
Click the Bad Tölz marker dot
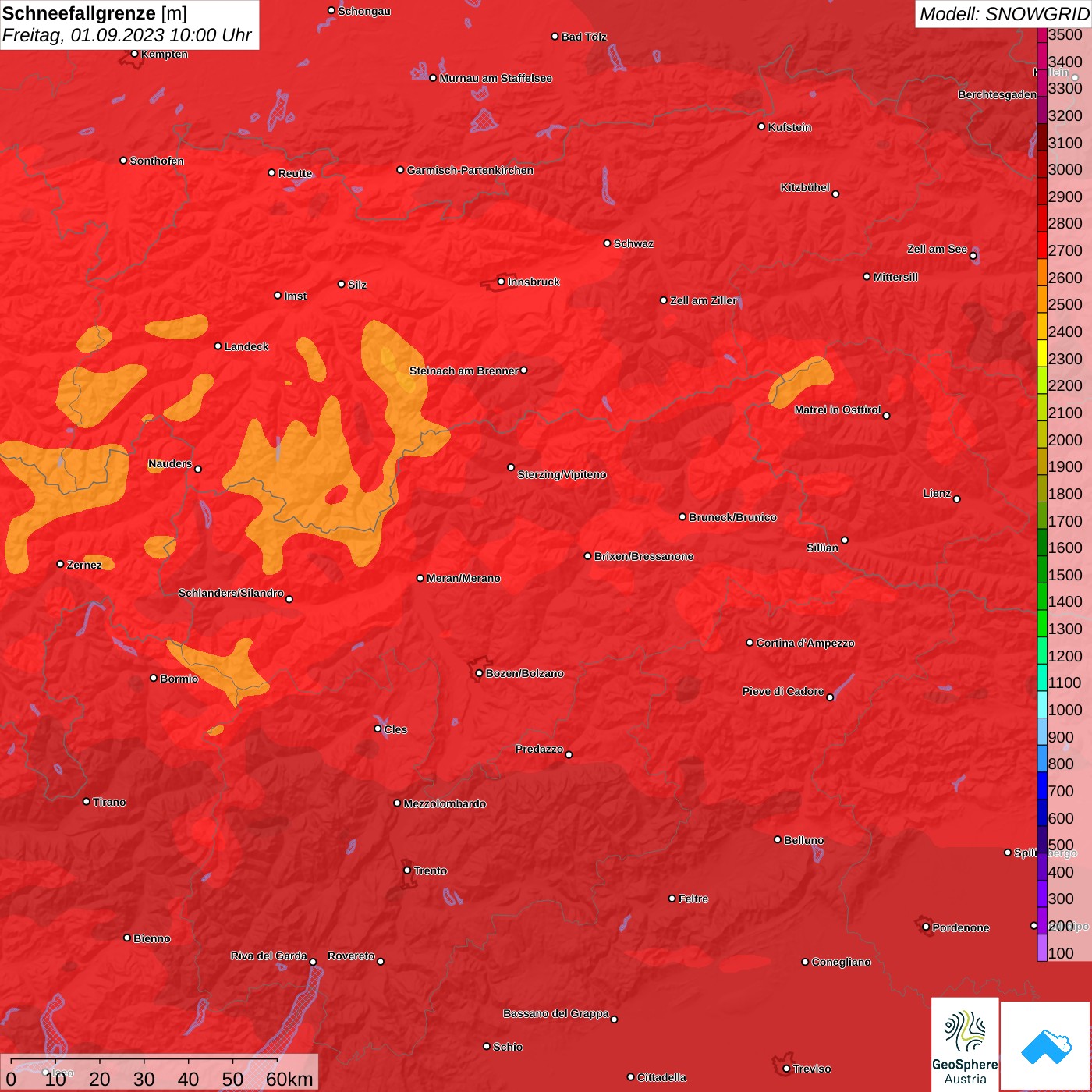click(x=555, y=37)
